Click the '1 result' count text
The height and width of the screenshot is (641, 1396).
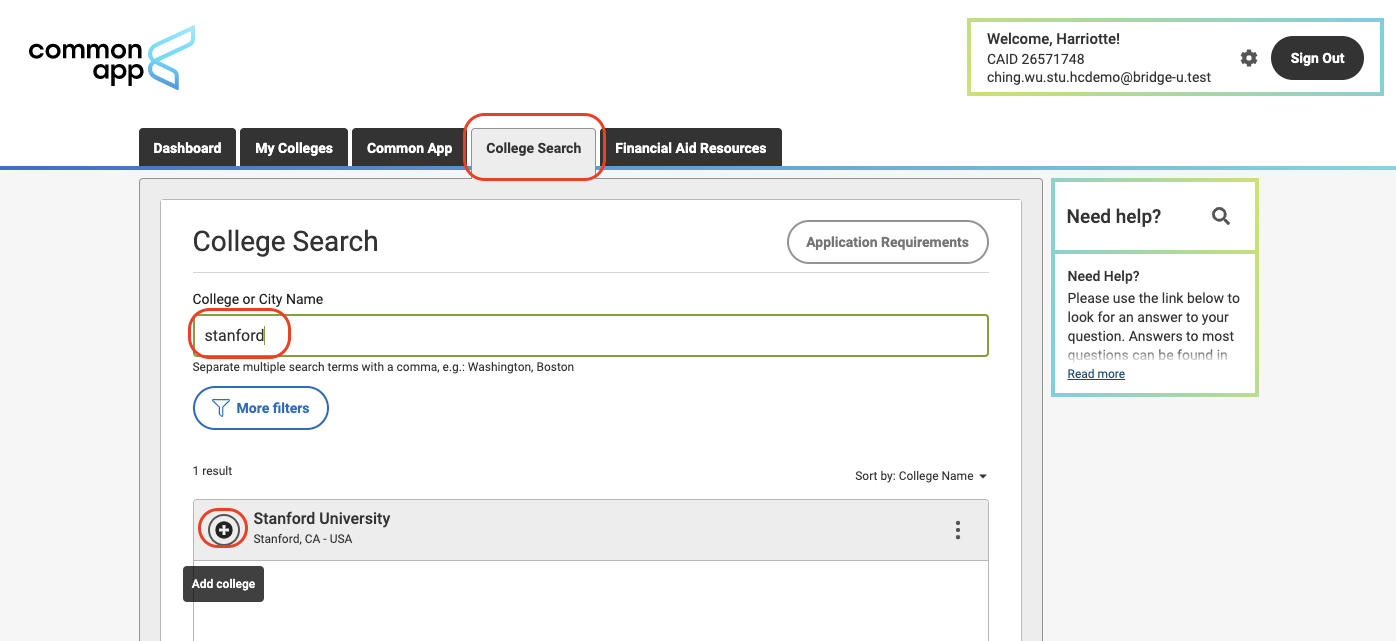[x=213, y=471]
